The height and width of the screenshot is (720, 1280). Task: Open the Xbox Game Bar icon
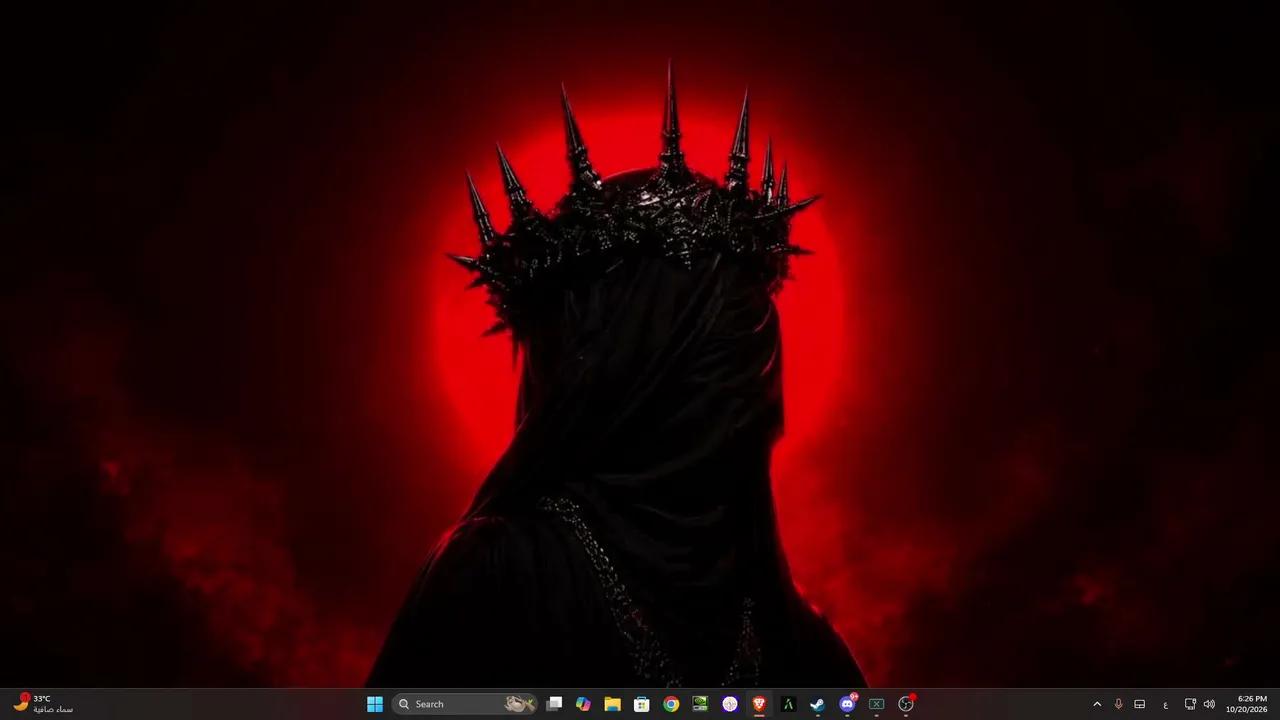point(876,704)
